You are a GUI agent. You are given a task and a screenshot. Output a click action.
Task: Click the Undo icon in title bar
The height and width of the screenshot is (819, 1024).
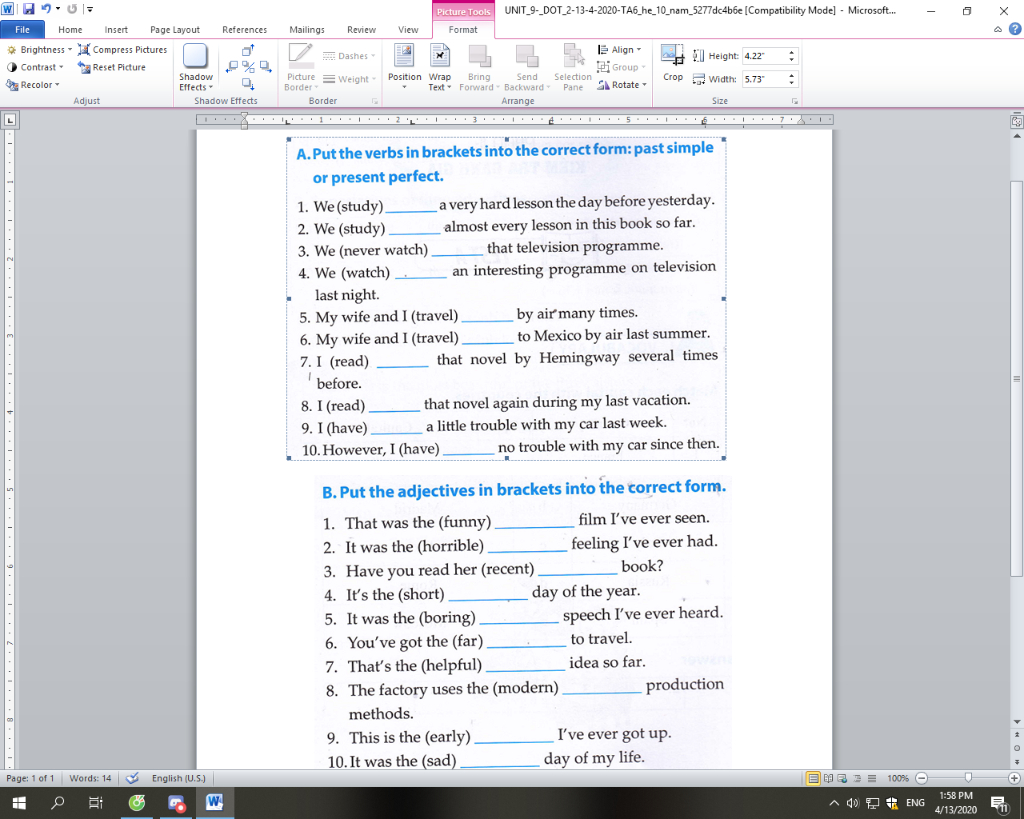point(46,9)
